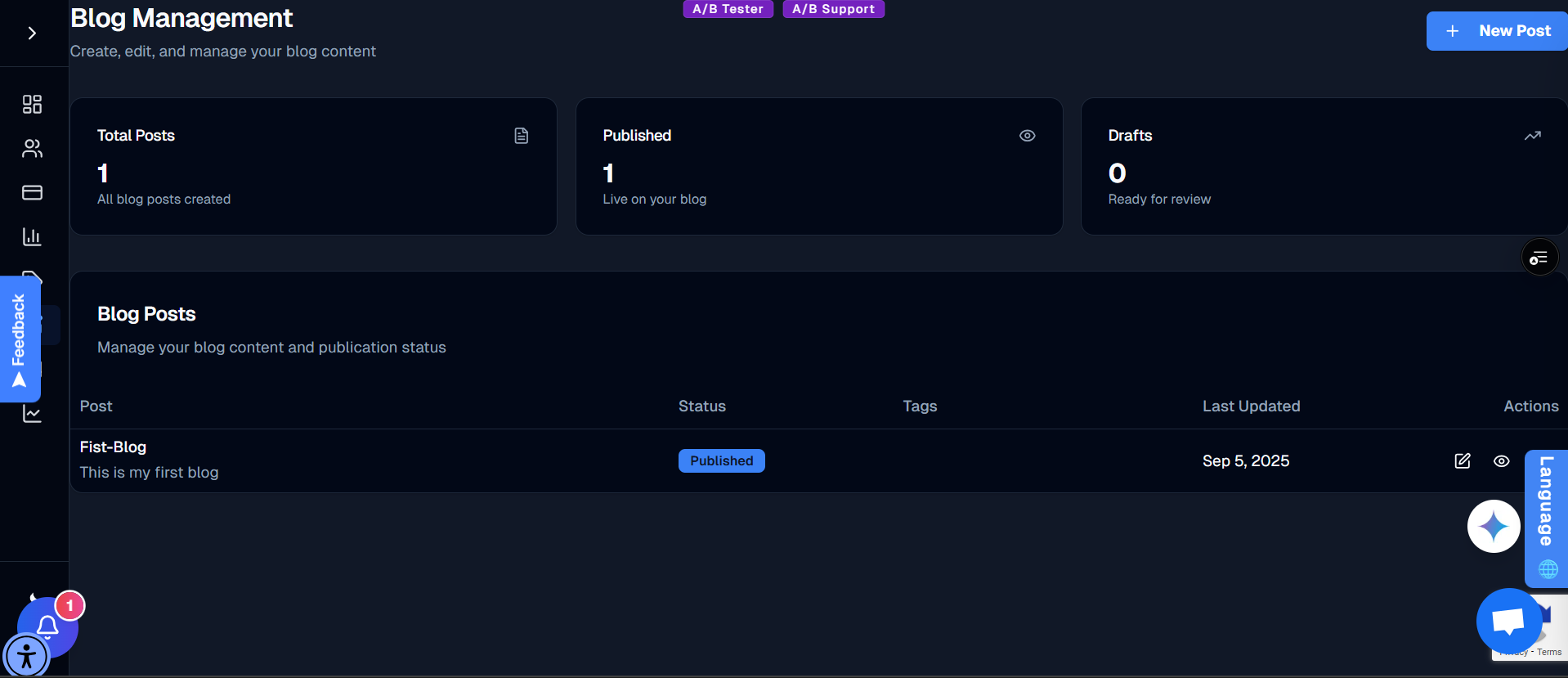The image size is (1568, 678).
Task: Click the Blog Posts section heading
Action: pos(146,314)
